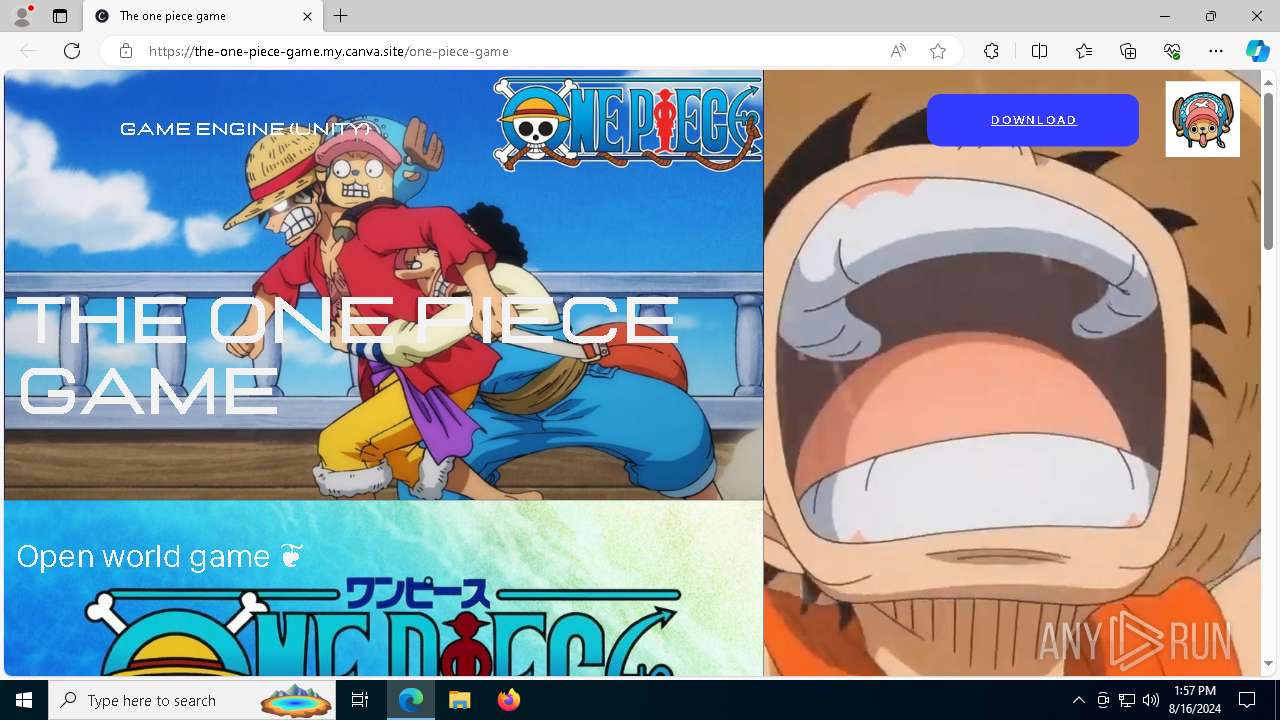Viewport: 1280px width, 720px height.
Task: Focus the address bar URL
Action: pyautogui.click(x=328, y=51)
